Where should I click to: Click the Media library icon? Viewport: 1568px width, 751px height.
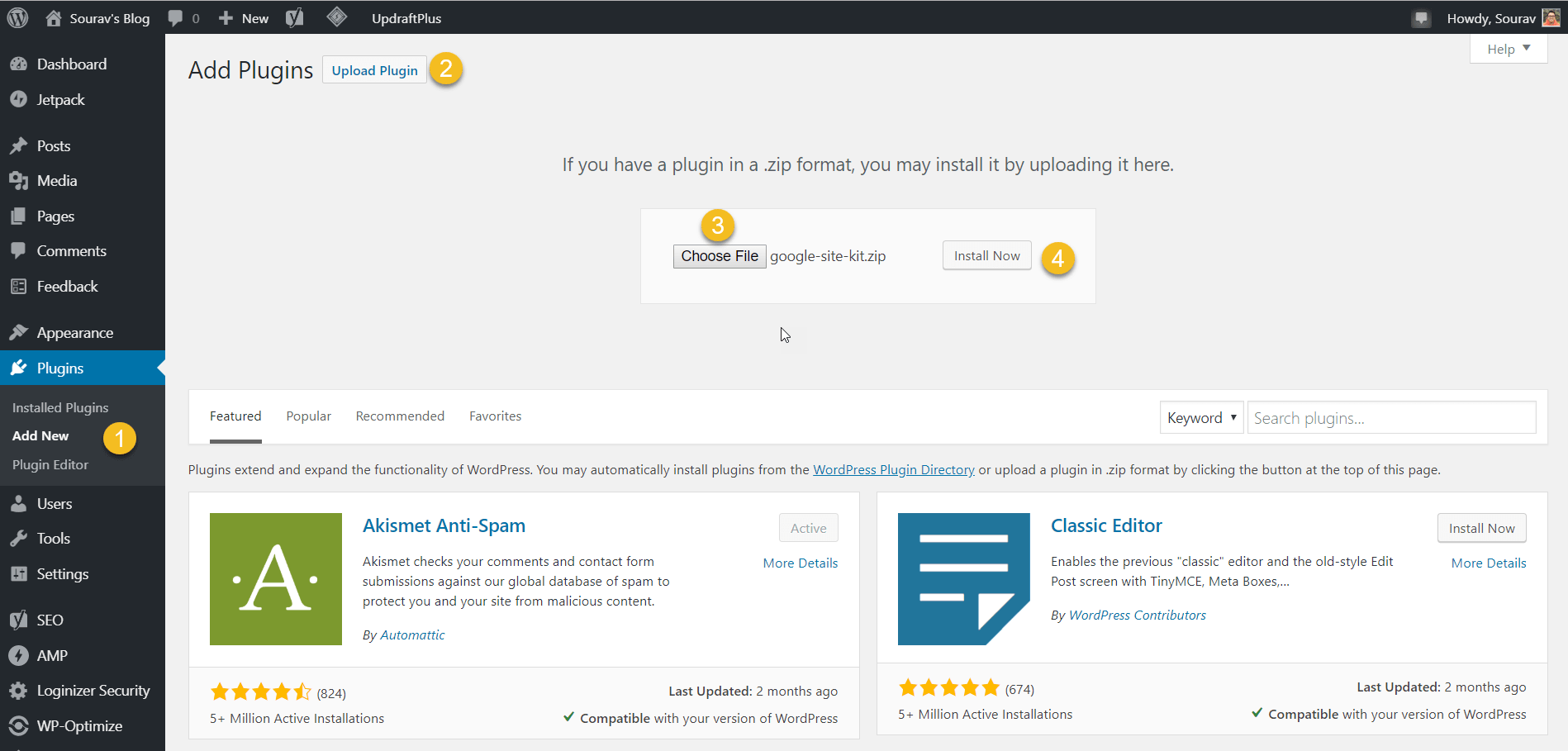pyautogui.click(x=19, y=181)
